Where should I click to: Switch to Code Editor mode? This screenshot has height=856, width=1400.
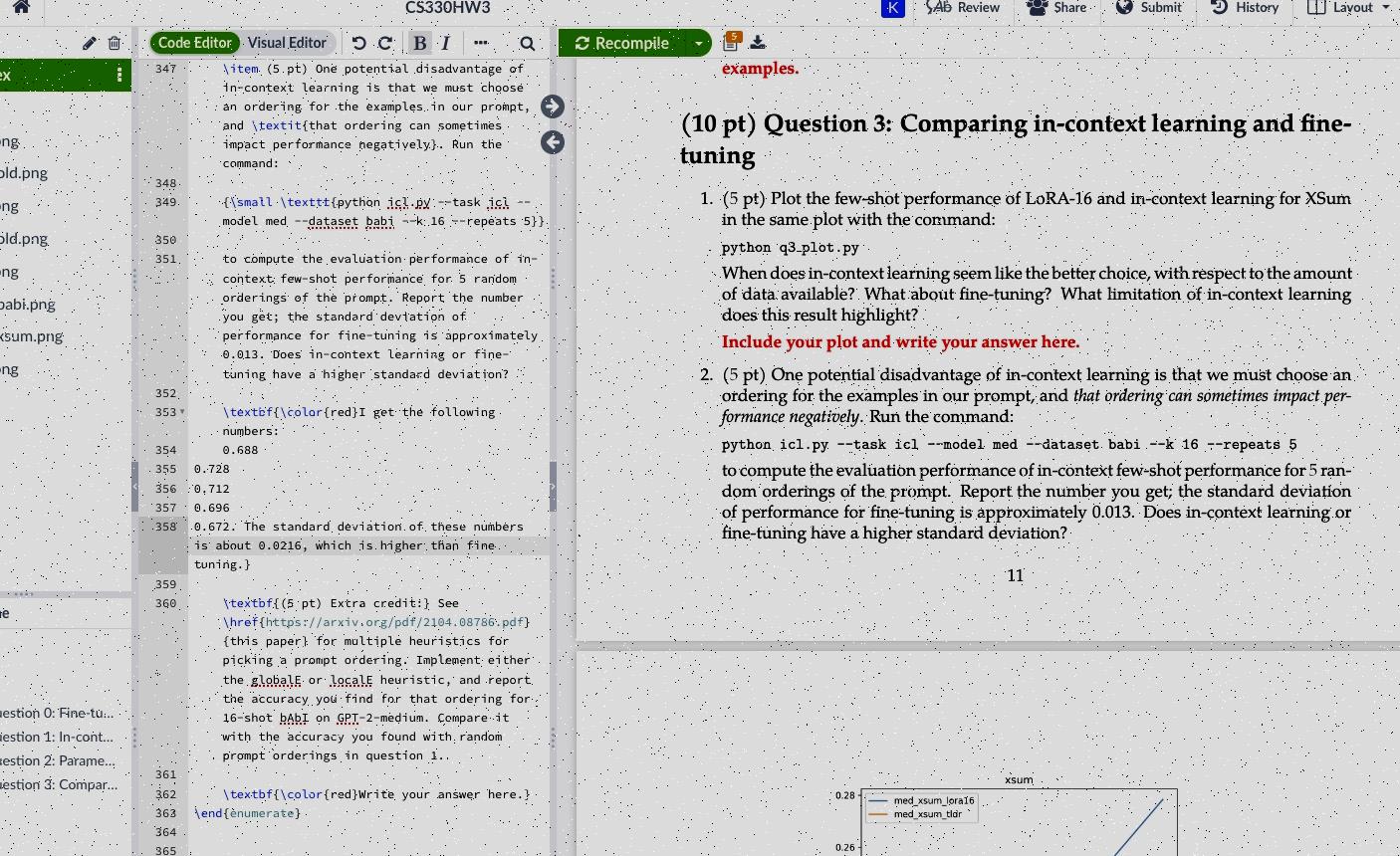pos(195,43)
